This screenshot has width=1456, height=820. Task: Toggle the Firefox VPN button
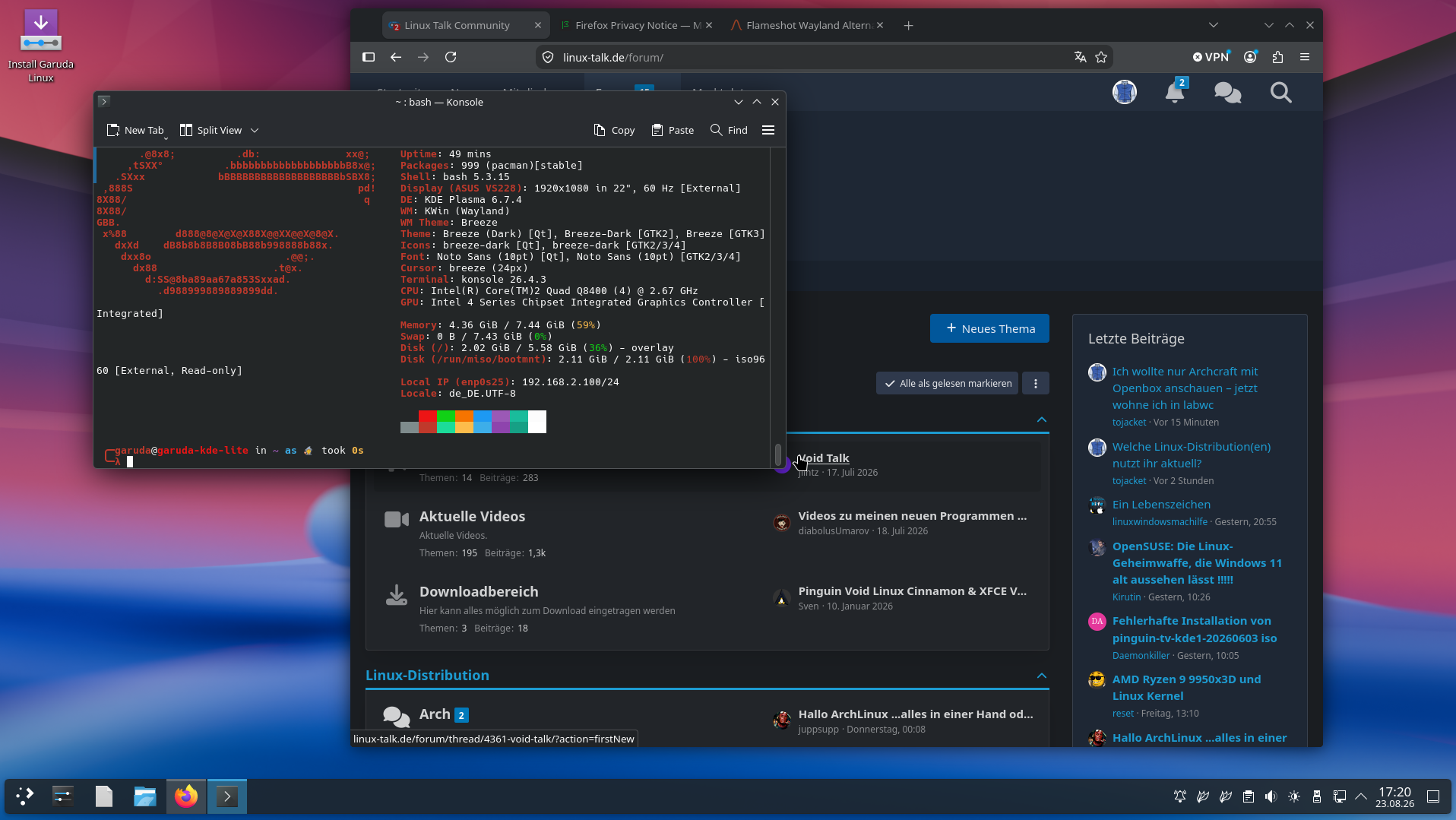[x=1211, y=57]
